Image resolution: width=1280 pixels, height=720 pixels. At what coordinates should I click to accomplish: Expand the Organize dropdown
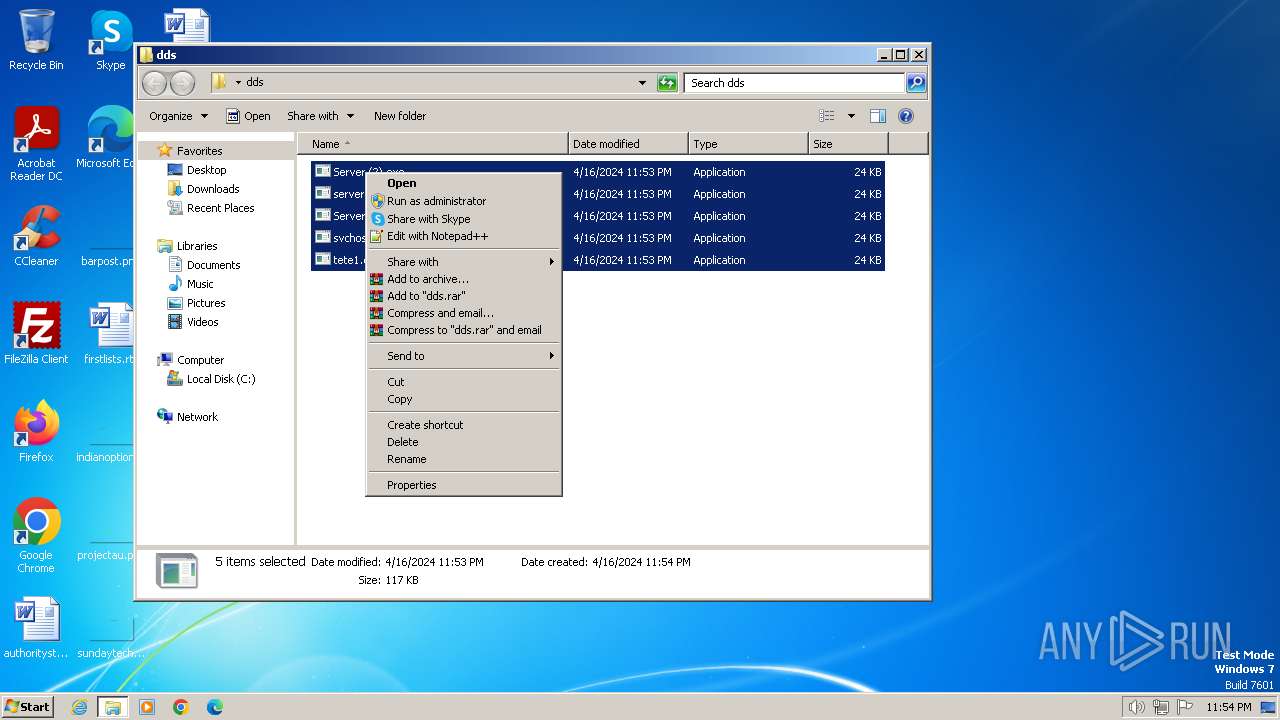[x=178, y=116]
